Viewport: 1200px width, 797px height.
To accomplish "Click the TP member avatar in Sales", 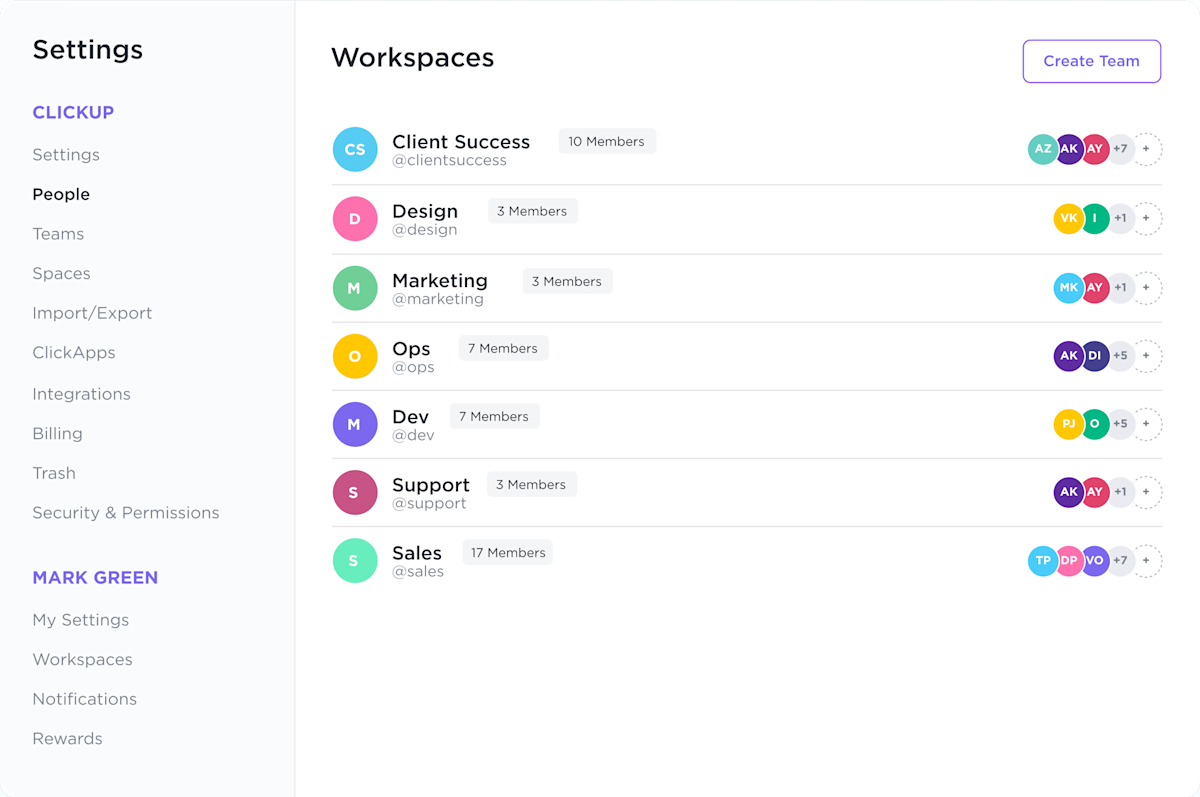I will pyautogui.click(x=1043, y=561).
